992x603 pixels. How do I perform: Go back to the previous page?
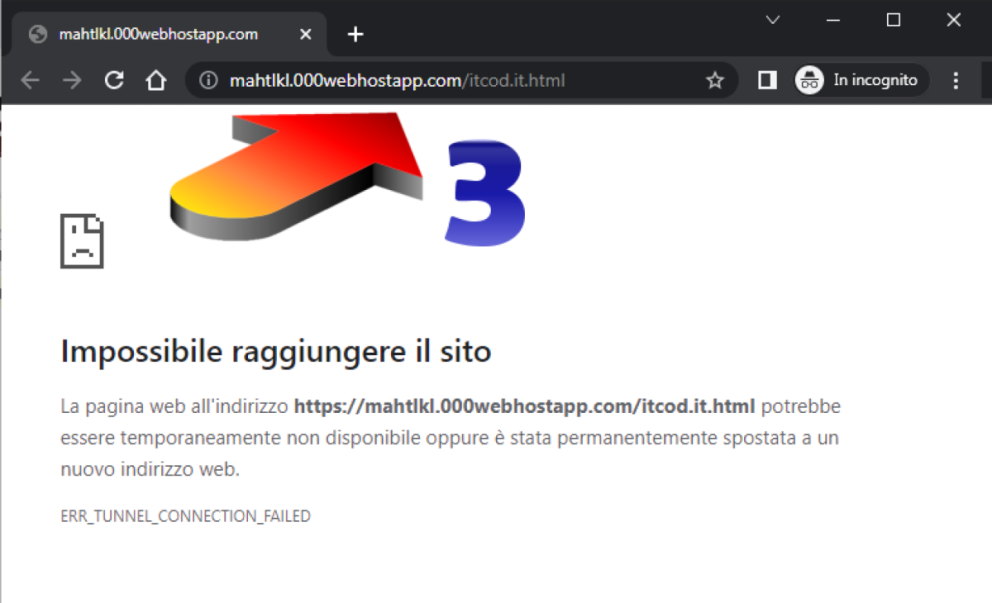tap(30, 80)
